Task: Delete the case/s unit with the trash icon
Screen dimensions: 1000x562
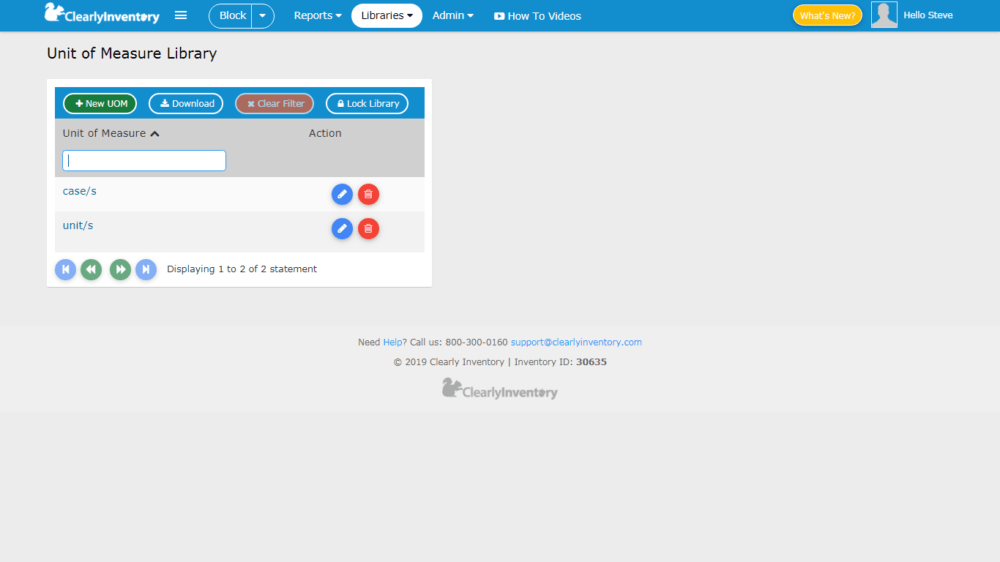Action: tap(369, 194)
